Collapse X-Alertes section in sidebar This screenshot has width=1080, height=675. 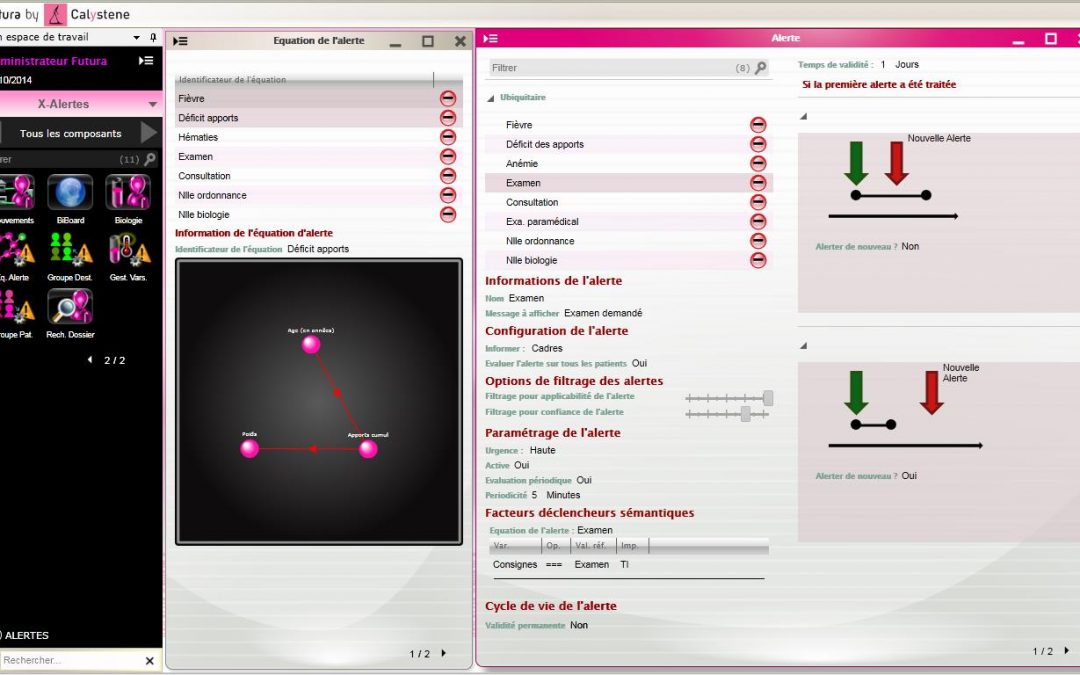click(x=153, y=103)
